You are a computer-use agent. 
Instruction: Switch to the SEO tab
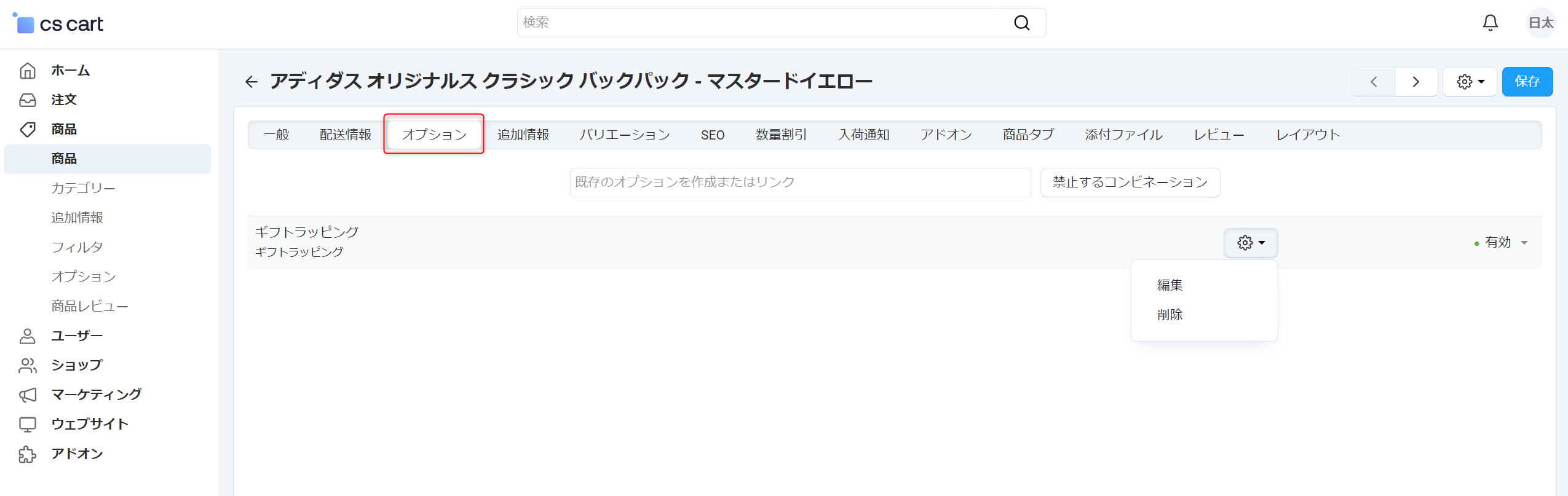click(712, 135)
